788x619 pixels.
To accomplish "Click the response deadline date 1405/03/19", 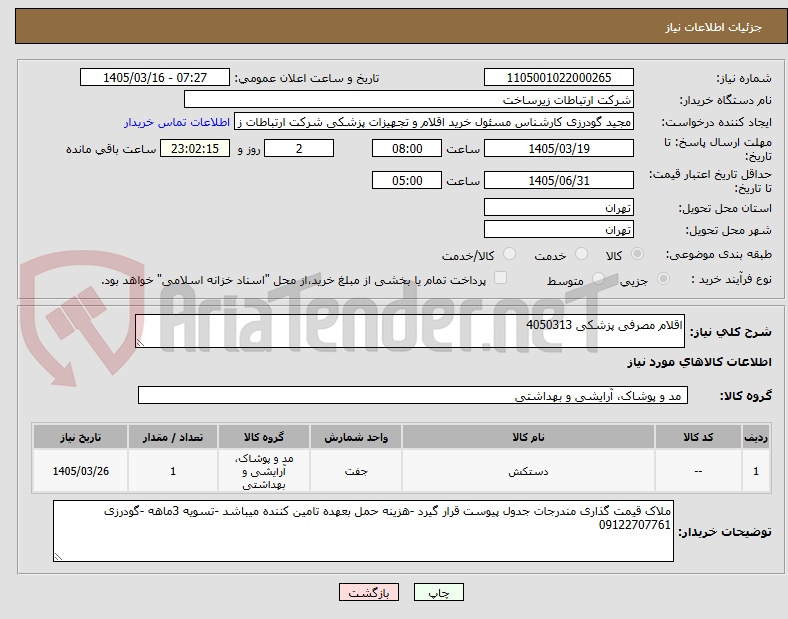I will pyautogui.click(x=559, y=148).
